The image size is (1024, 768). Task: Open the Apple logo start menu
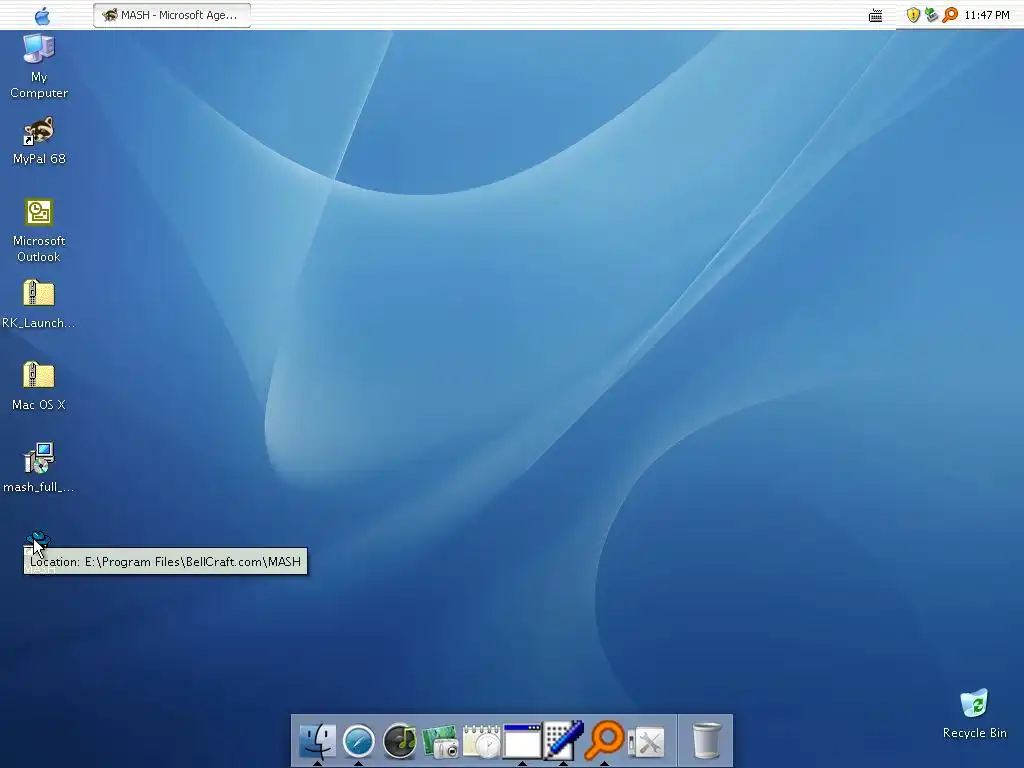pos(42,15)
